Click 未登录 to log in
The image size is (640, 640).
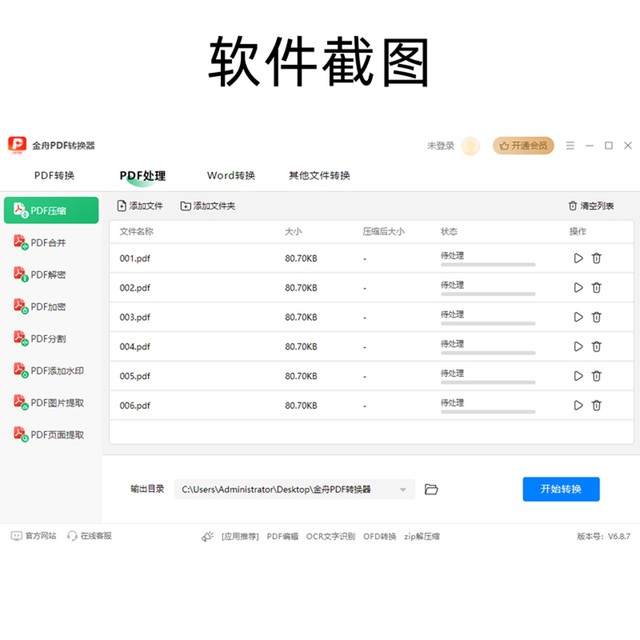[440, 146]
